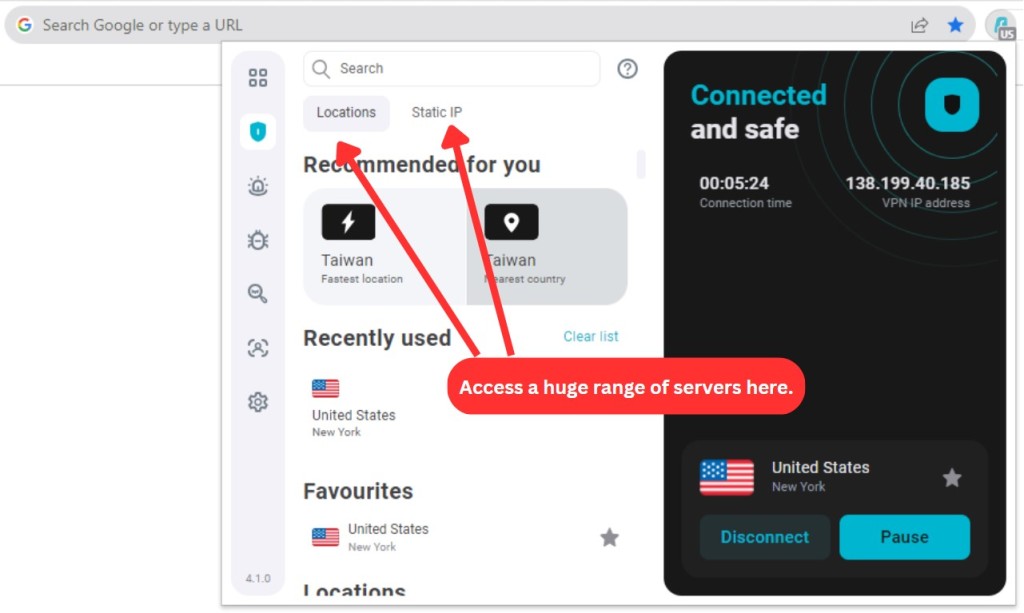The width and height of the screenshot is (1024, 613).
Task: Open the Alternative ID person icon
Action: (258, 348)
